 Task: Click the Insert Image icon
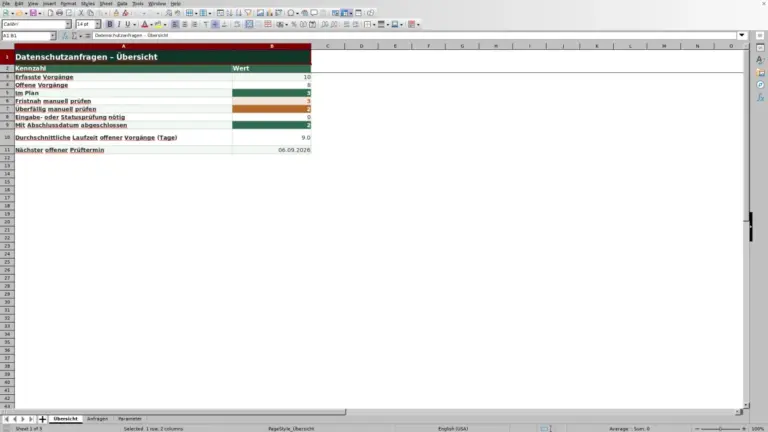[x=260, y=13]
